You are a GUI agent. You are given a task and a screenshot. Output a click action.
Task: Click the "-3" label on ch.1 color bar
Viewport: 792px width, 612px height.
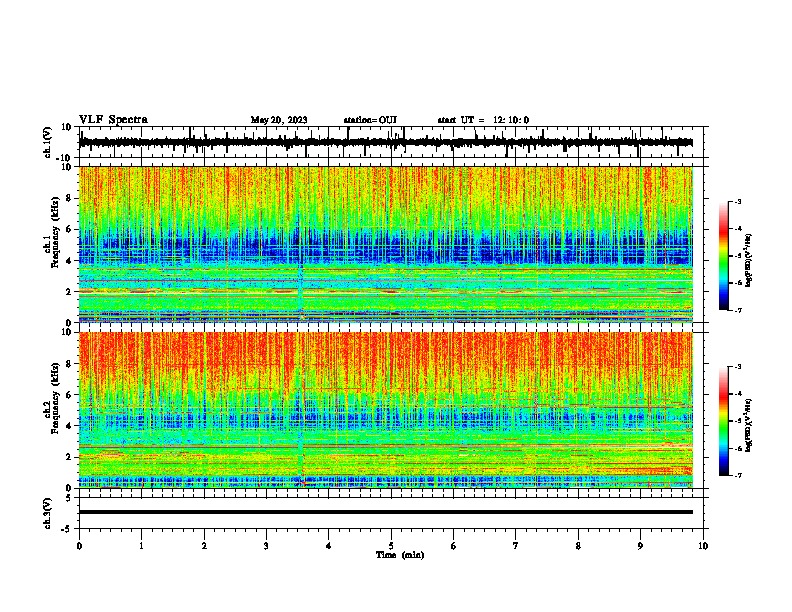coord(737,201)
